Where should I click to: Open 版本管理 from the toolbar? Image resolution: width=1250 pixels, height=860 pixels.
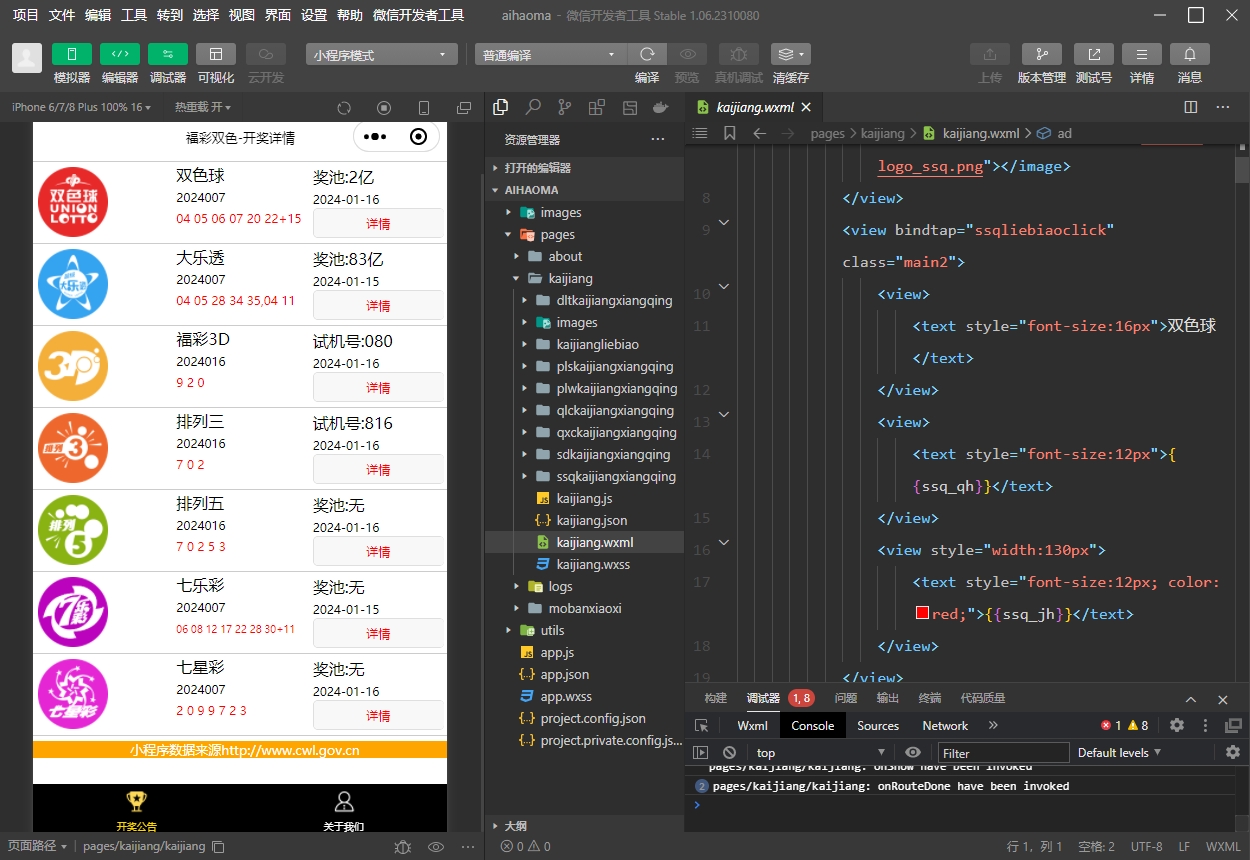pos(1042,54)
